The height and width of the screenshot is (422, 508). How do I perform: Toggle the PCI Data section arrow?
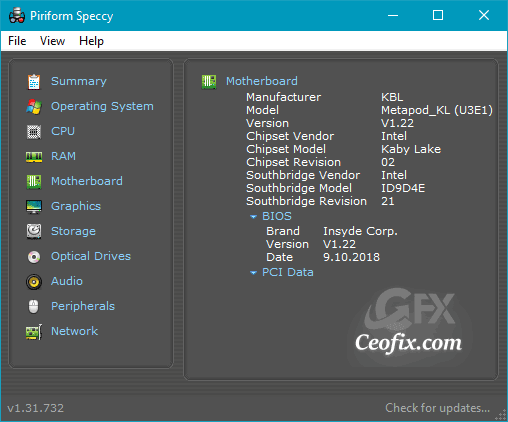(253, 273)
